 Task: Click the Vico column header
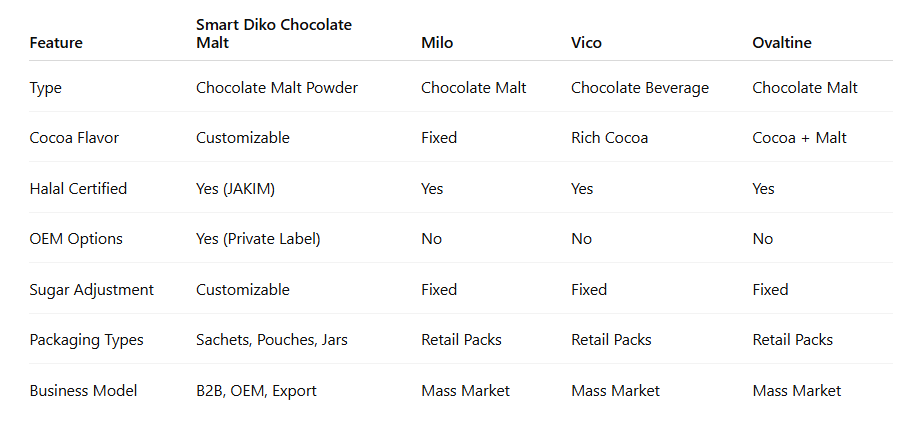[x=586, y=43]
